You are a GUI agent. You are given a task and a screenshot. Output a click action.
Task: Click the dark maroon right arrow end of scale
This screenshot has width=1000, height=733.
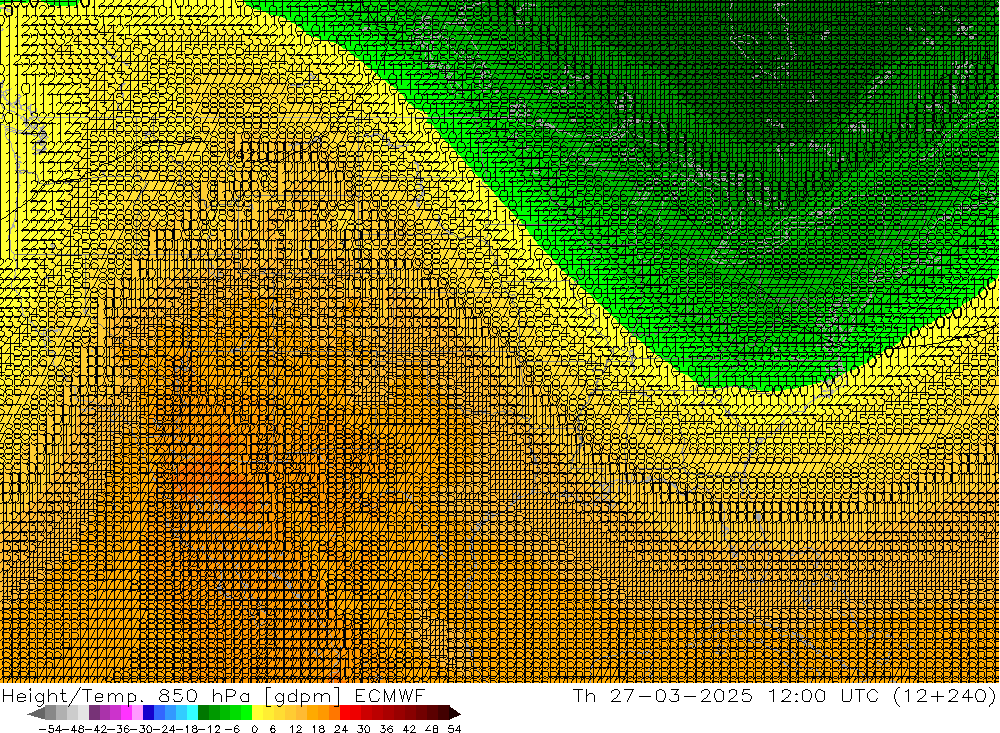455,714
